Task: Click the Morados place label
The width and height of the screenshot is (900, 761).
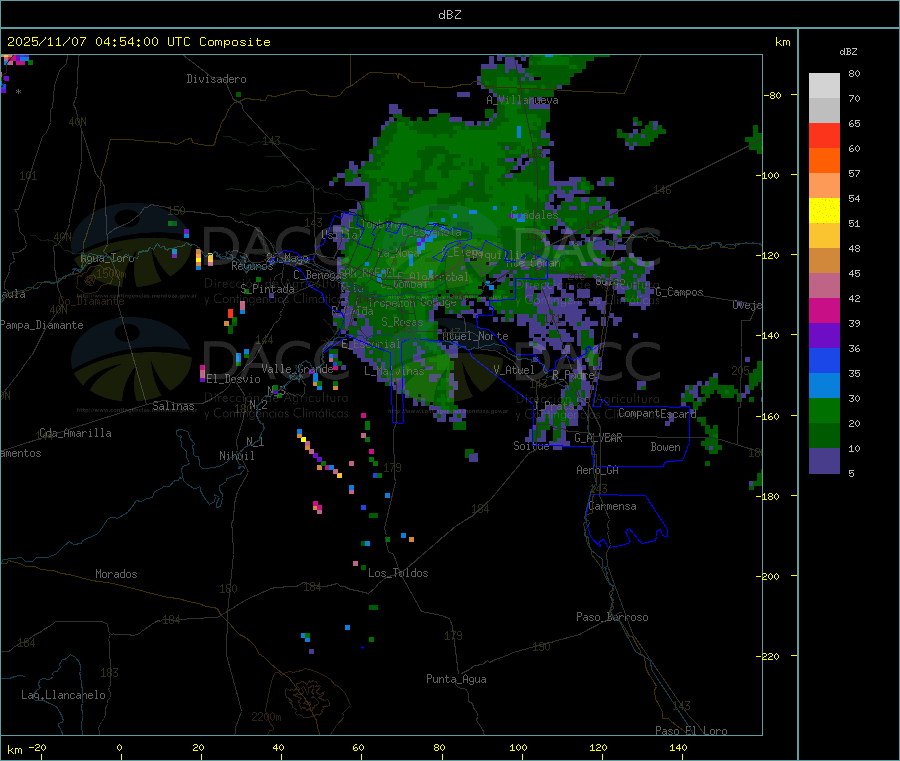Action: coord(116,574)
